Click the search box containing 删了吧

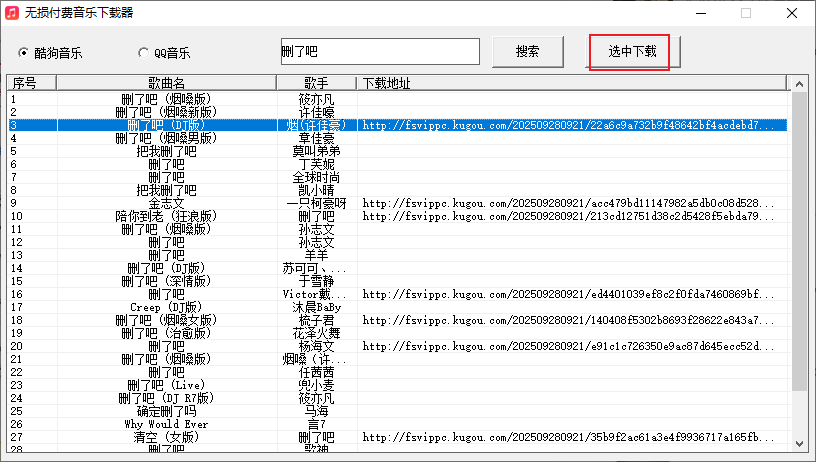click(380, 52)
